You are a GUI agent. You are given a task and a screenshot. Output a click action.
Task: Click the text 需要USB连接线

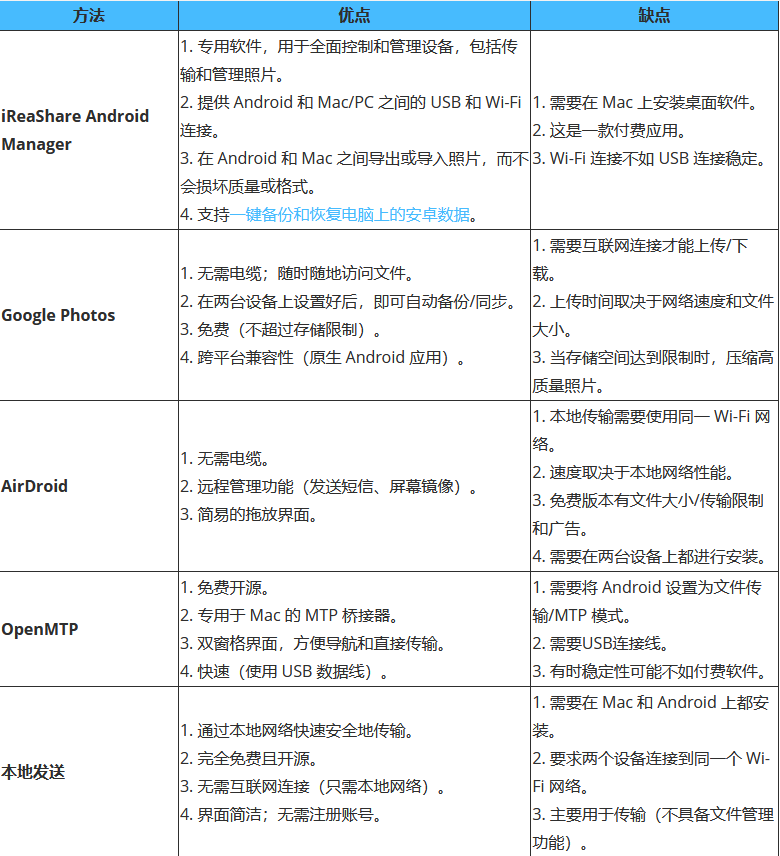(605, 644)
